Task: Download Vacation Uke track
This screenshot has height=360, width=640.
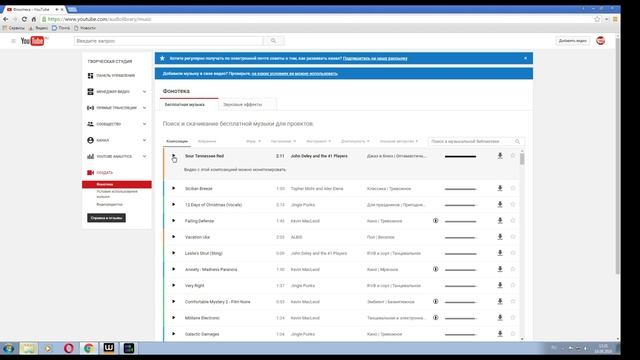Action: (500, 237)
